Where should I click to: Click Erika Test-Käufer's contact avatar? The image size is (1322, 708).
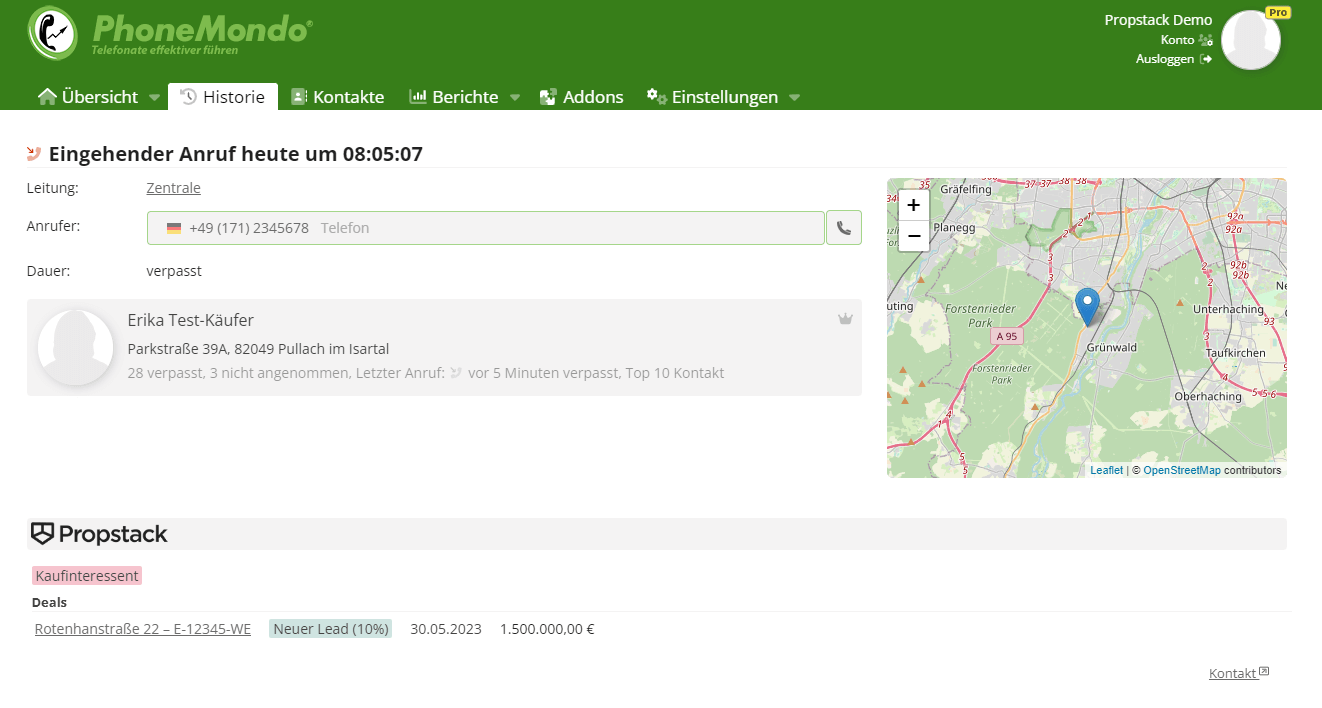[x=75, y=347]
